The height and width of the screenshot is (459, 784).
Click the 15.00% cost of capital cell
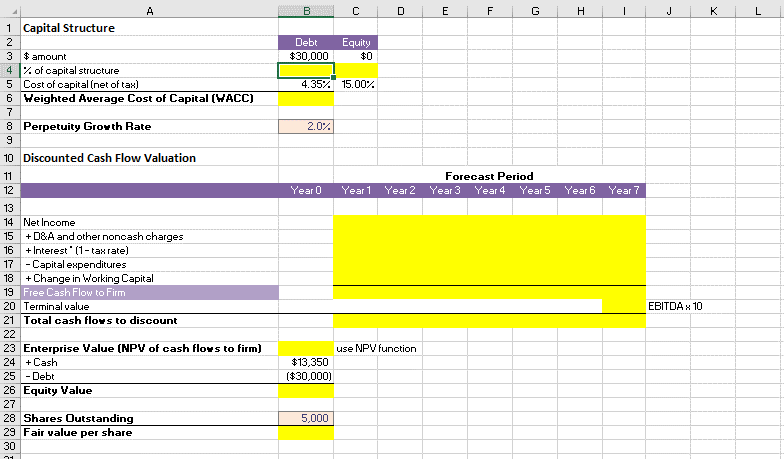pos(356,84)
